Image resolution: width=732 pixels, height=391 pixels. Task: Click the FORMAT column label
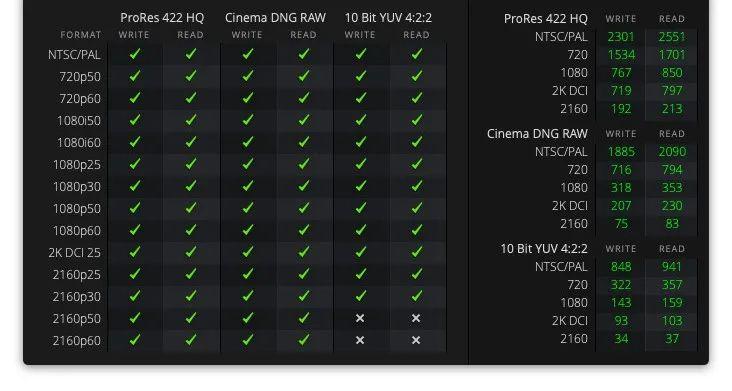(81, 35)
